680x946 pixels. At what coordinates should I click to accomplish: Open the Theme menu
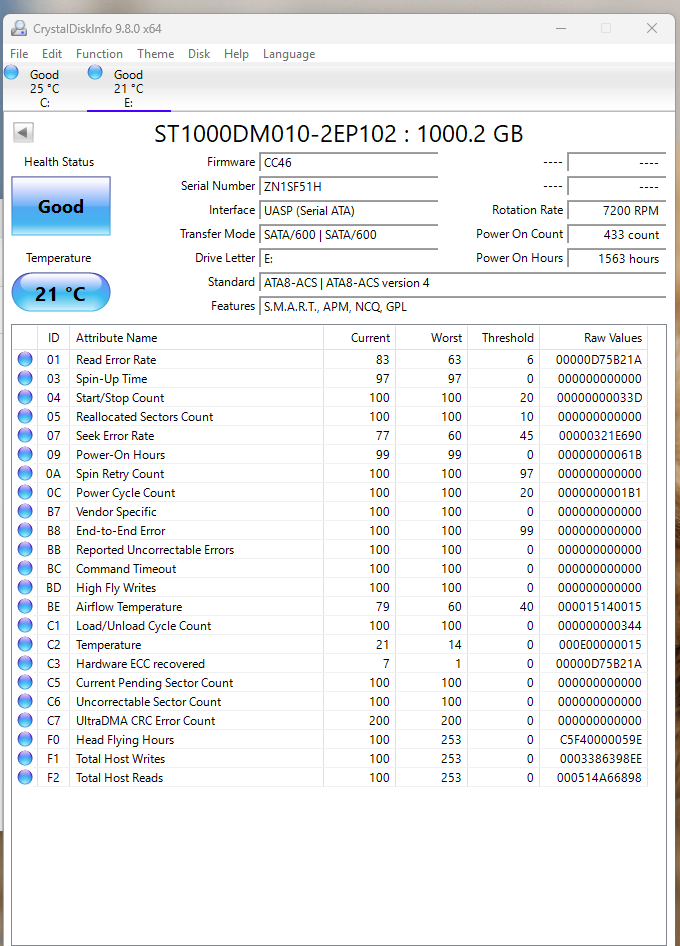(156, 54)
